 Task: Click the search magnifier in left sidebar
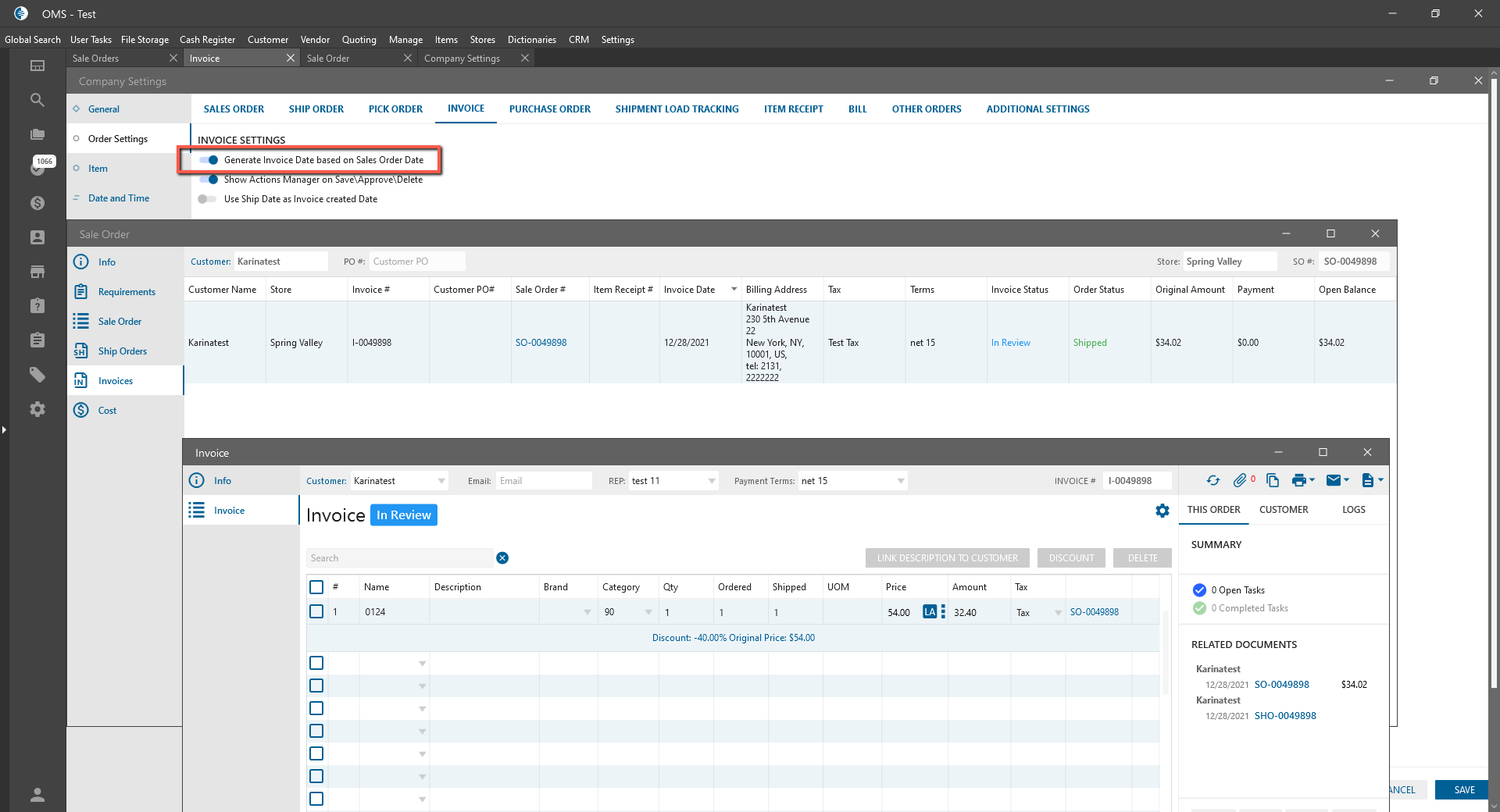tap(37, 100)
